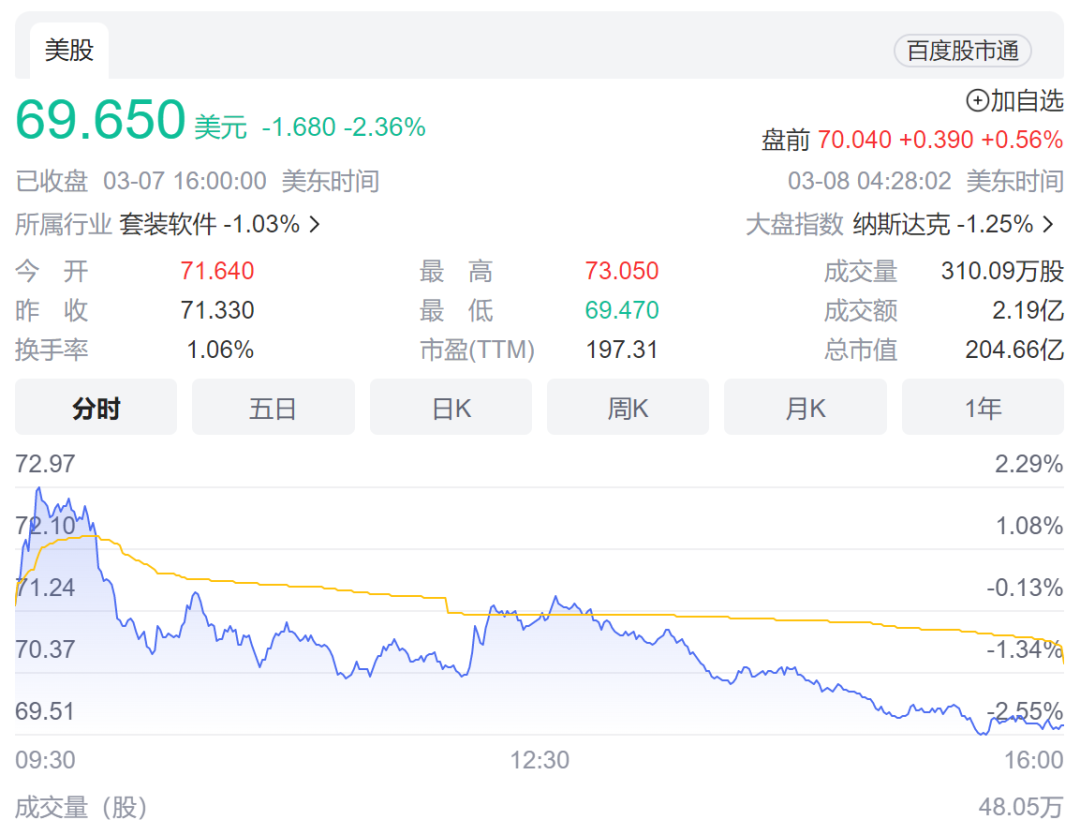Open the 日K candlestick chart
The width and height of the screenshot is (1080, 820).
click(450, 407)
